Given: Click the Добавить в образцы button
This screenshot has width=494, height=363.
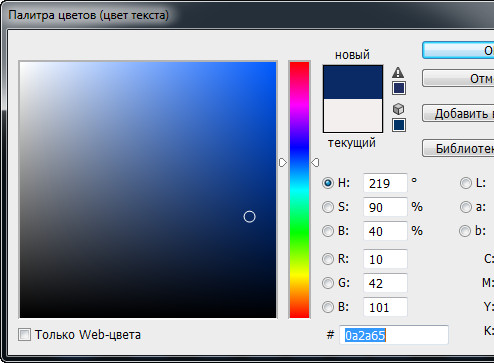Looking at the screenshot, I should pyautogui.click(x=458, y=113).
